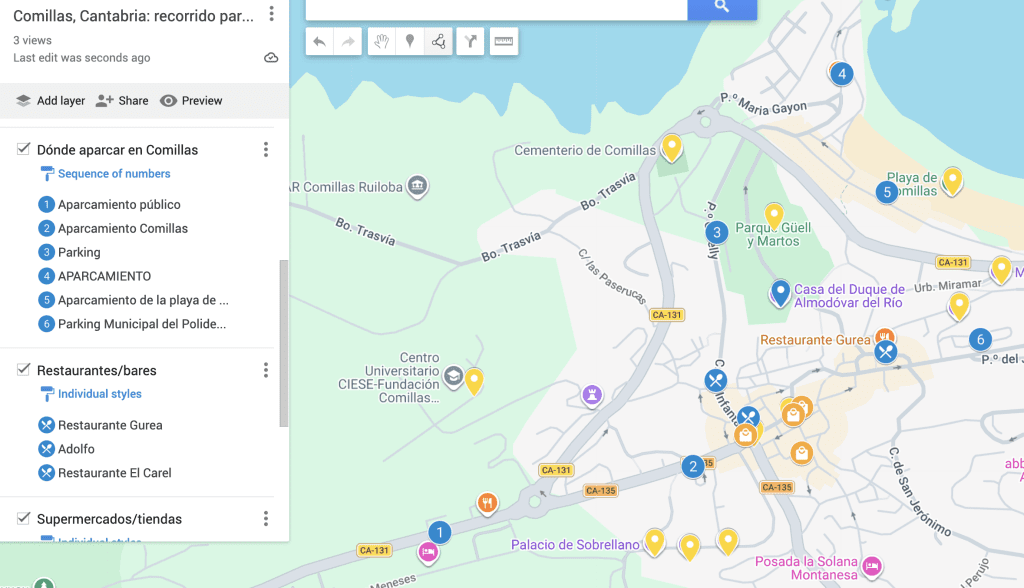
Task: Toggle the Restaurantes/bares layer checkbox
Action: pos(23,370)
